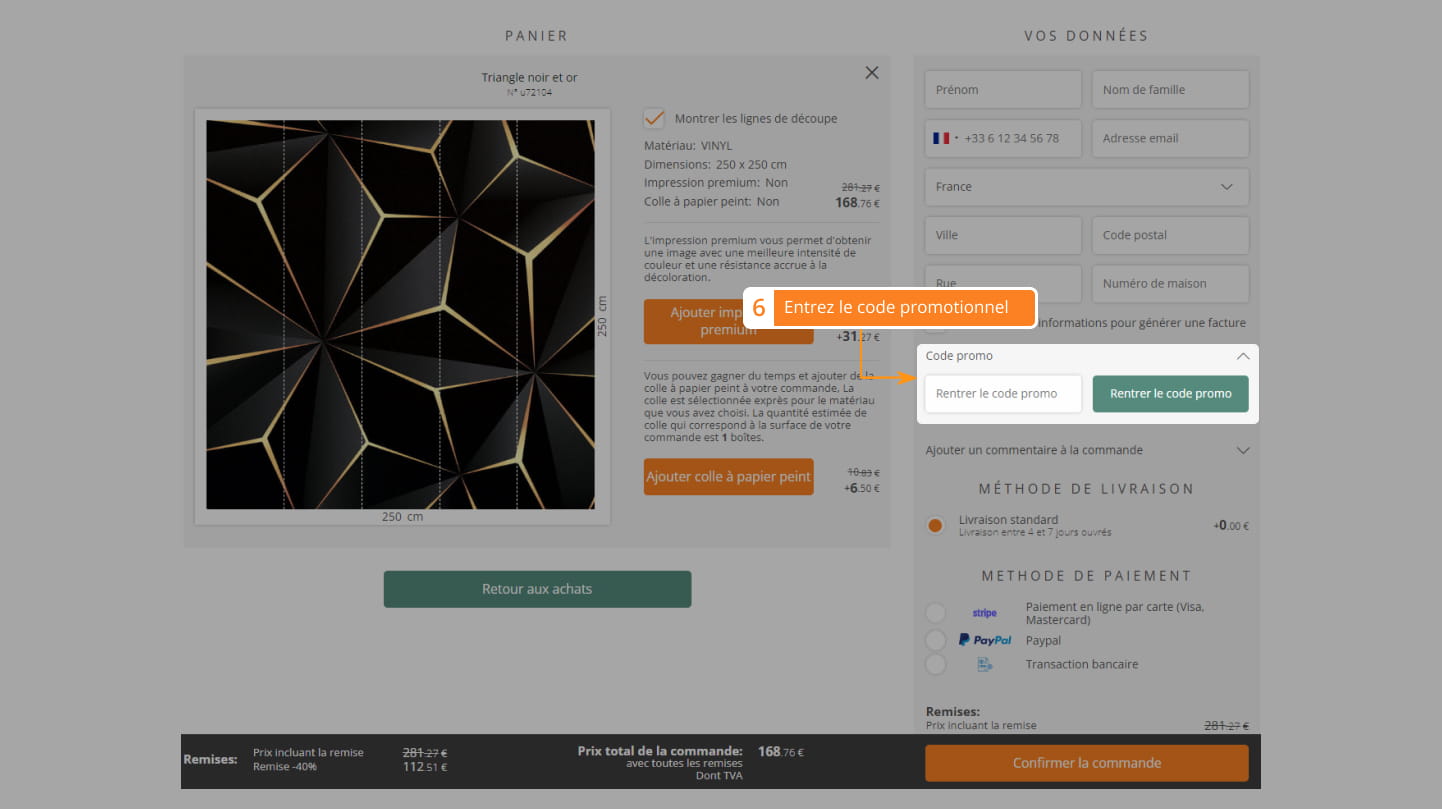Click 'Retour aux achats' button

point(537,589)
